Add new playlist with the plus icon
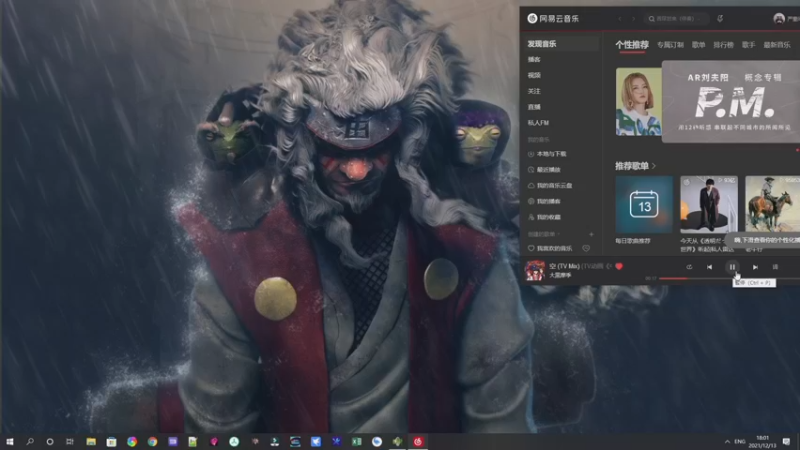Viewport: 800px width, 450px height. pos(591,234)
